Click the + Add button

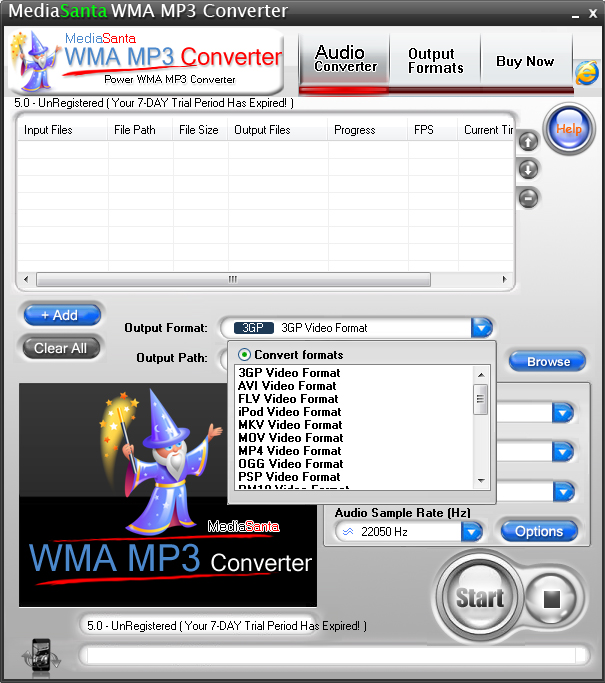[62, 315]
